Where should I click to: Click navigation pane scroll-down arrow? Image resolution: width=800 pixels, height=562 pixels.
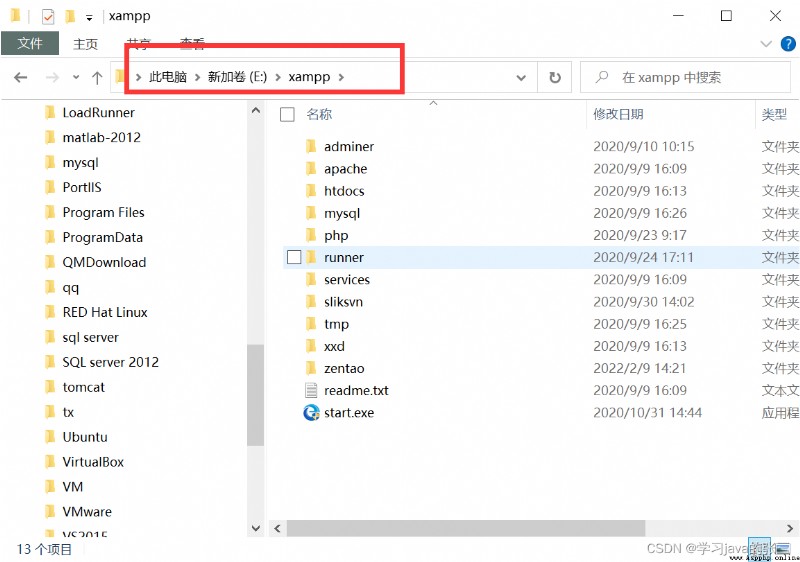click(x=256, y=528)
